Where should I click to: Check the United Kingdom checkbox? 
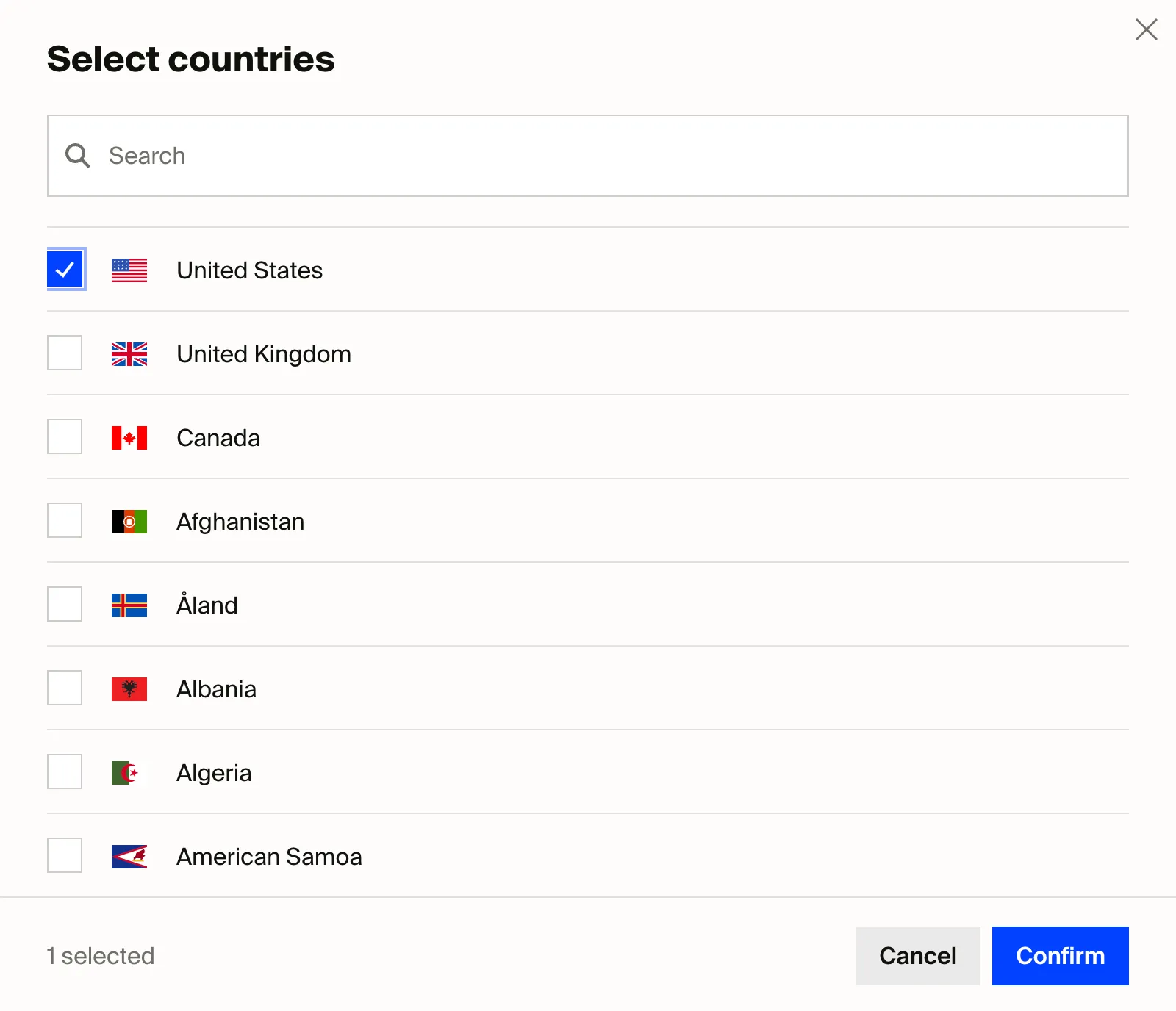click(64, 354)
